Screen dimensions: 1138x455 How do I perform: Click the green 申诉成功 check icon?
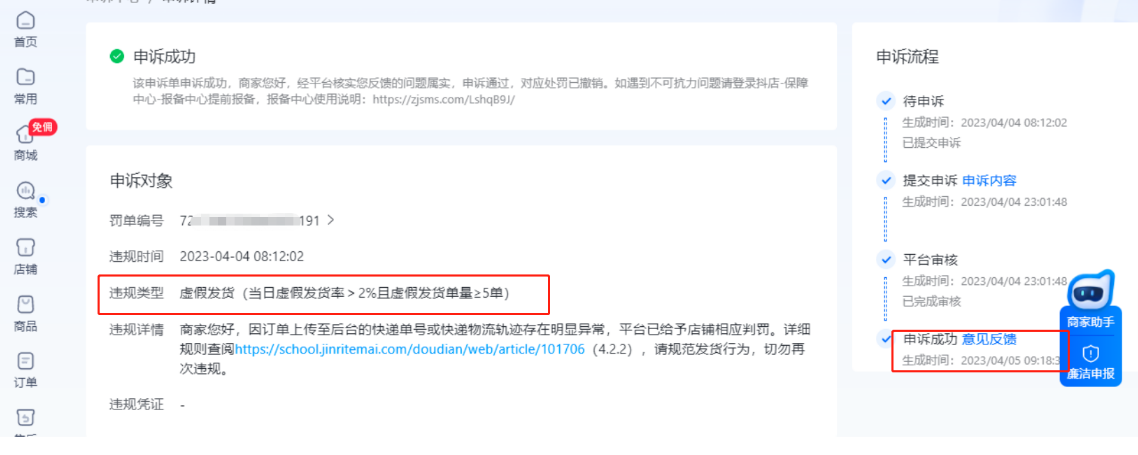[x=117, y=57]
